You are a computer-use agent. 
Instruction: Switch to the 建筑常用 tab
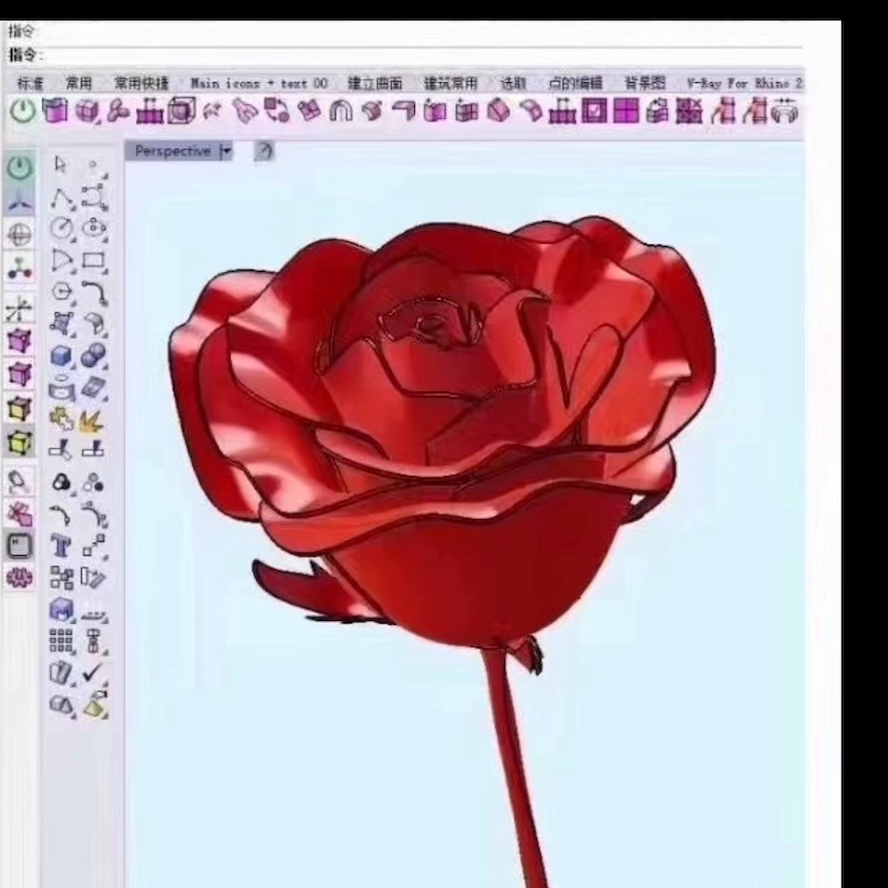pyautogui.click(x=451, y=83)
